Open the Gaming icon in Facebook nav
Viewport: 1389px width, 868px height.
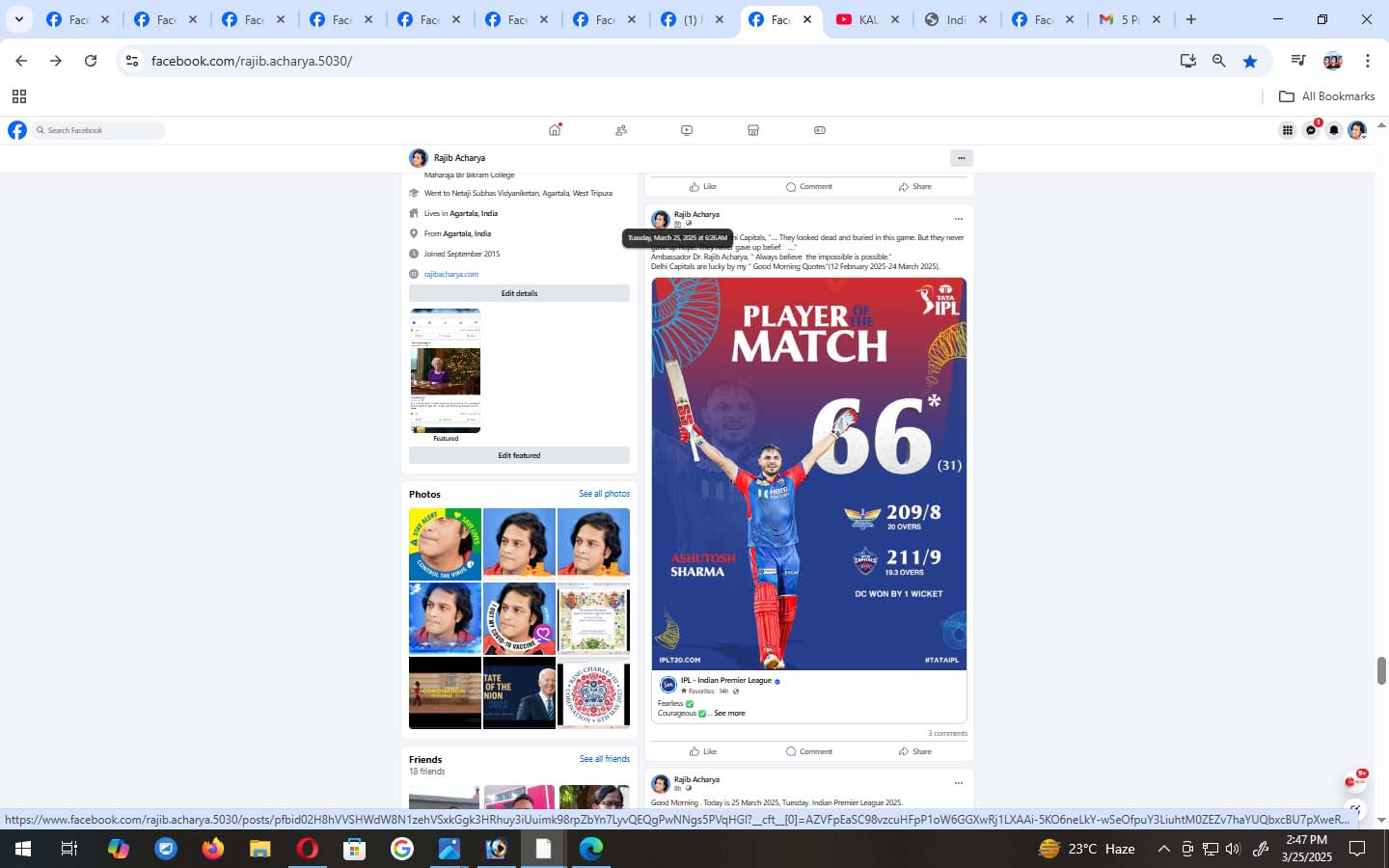coord(820,130)
